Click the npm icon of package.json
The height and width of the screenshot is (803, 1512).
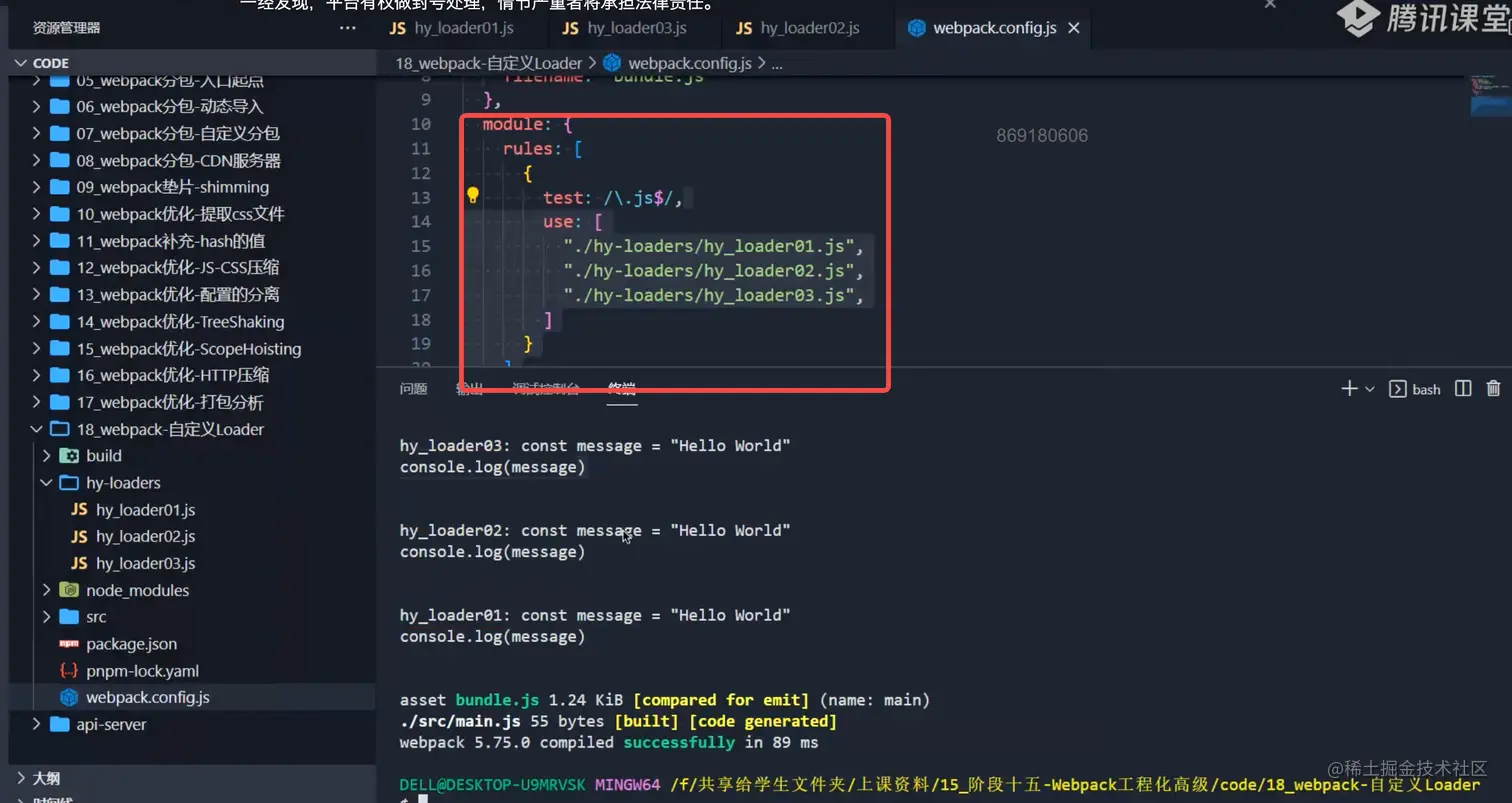[69, 644]
